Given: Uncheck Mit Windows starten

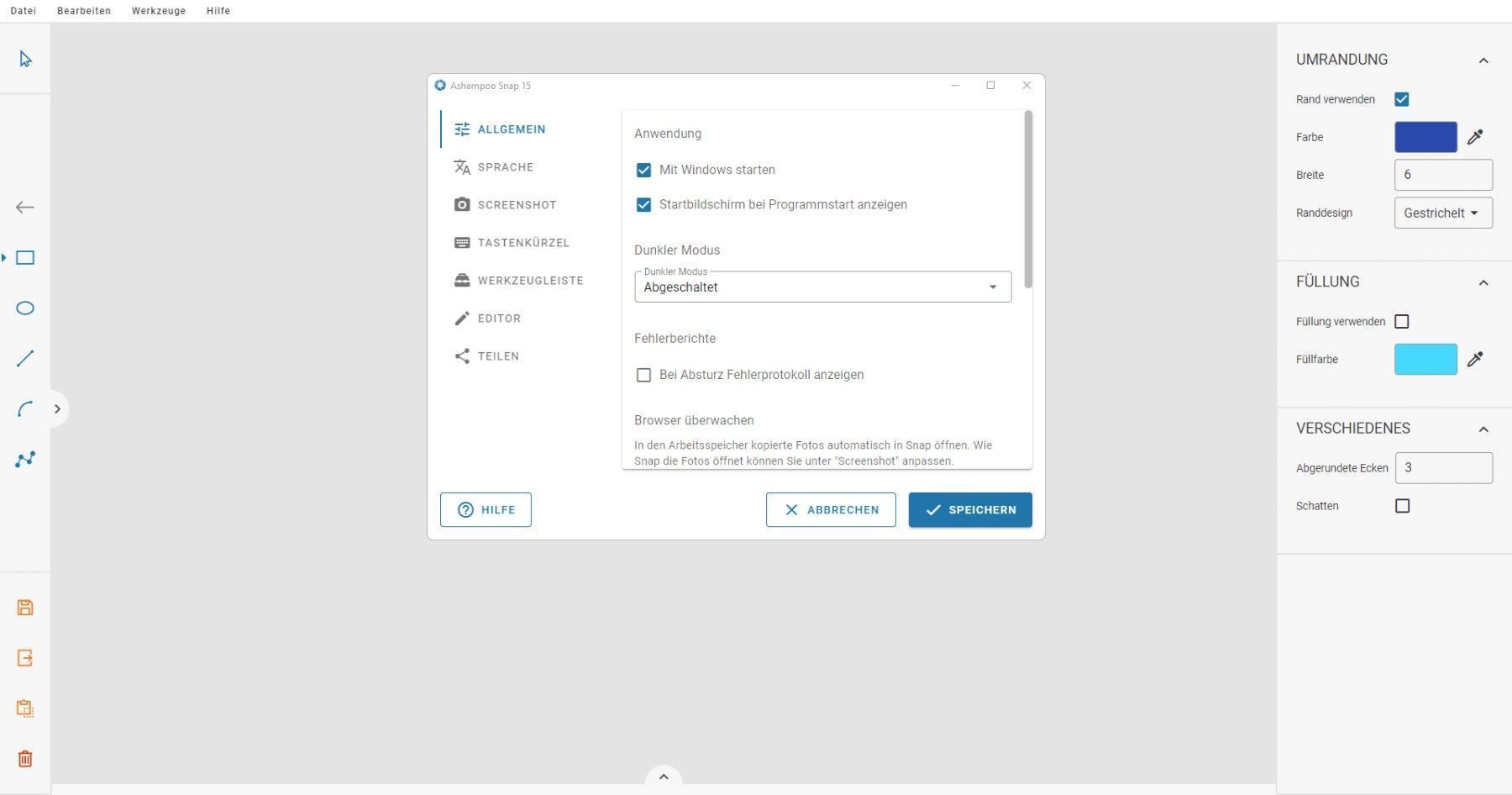Looking at the screenshot, I should pos(643,170).
